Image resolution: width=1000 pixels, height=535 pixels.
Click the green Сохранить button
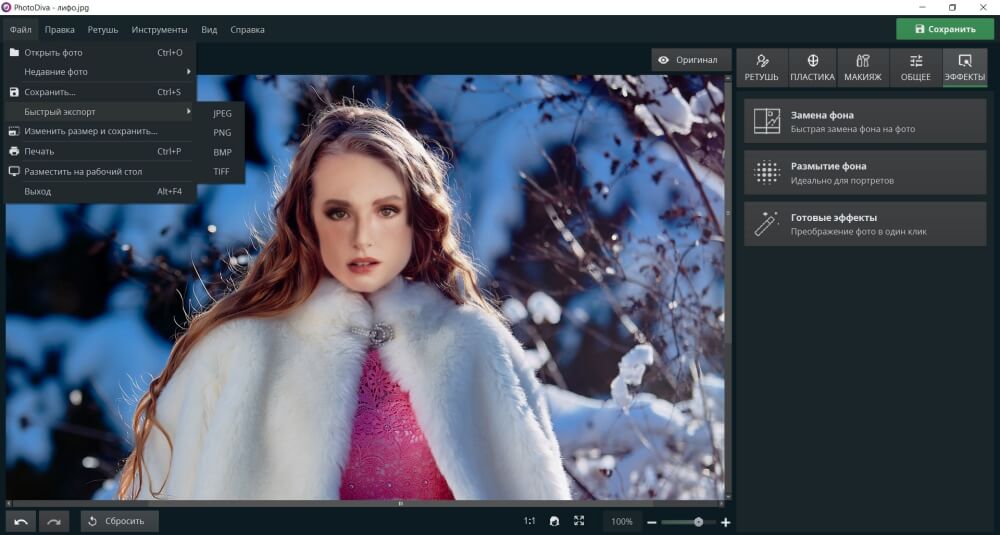point(944,29)
